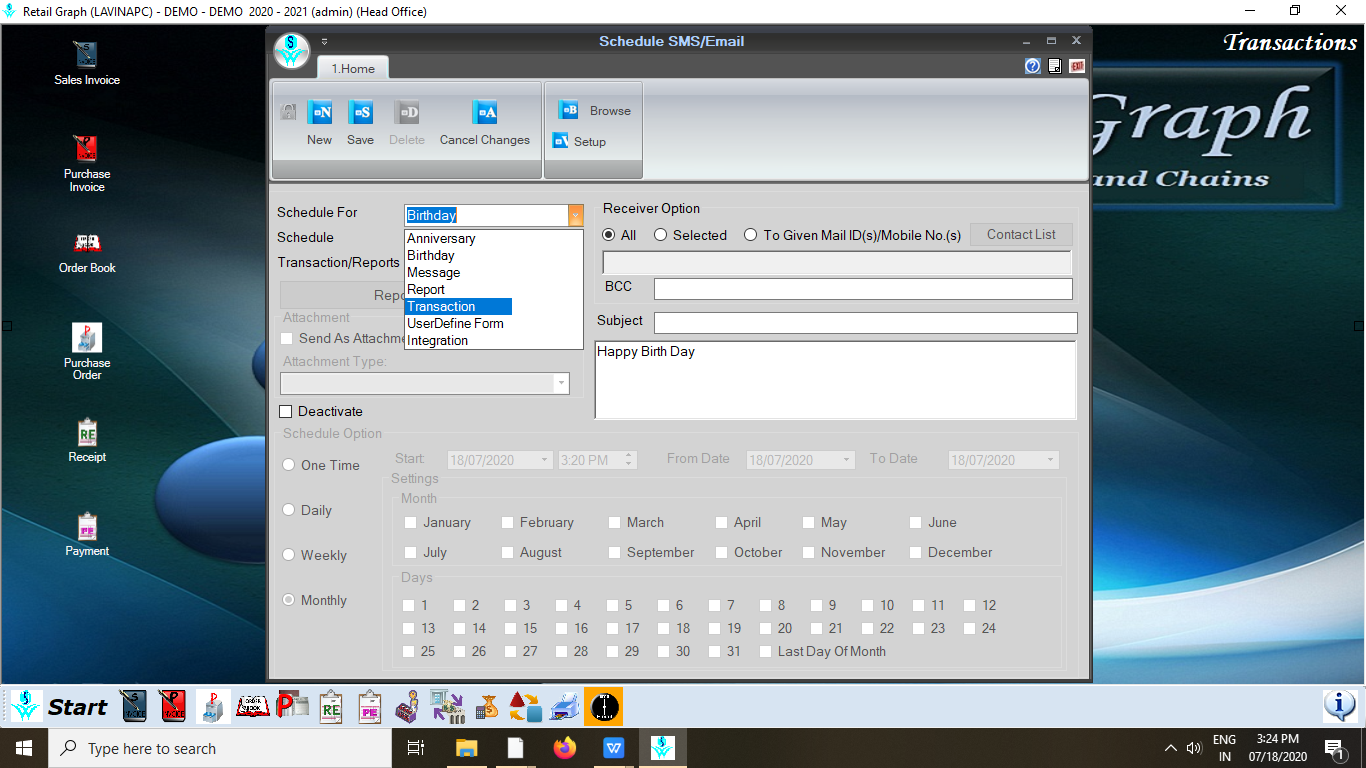Open Browse from the ribbon

(x=594, y=111)
